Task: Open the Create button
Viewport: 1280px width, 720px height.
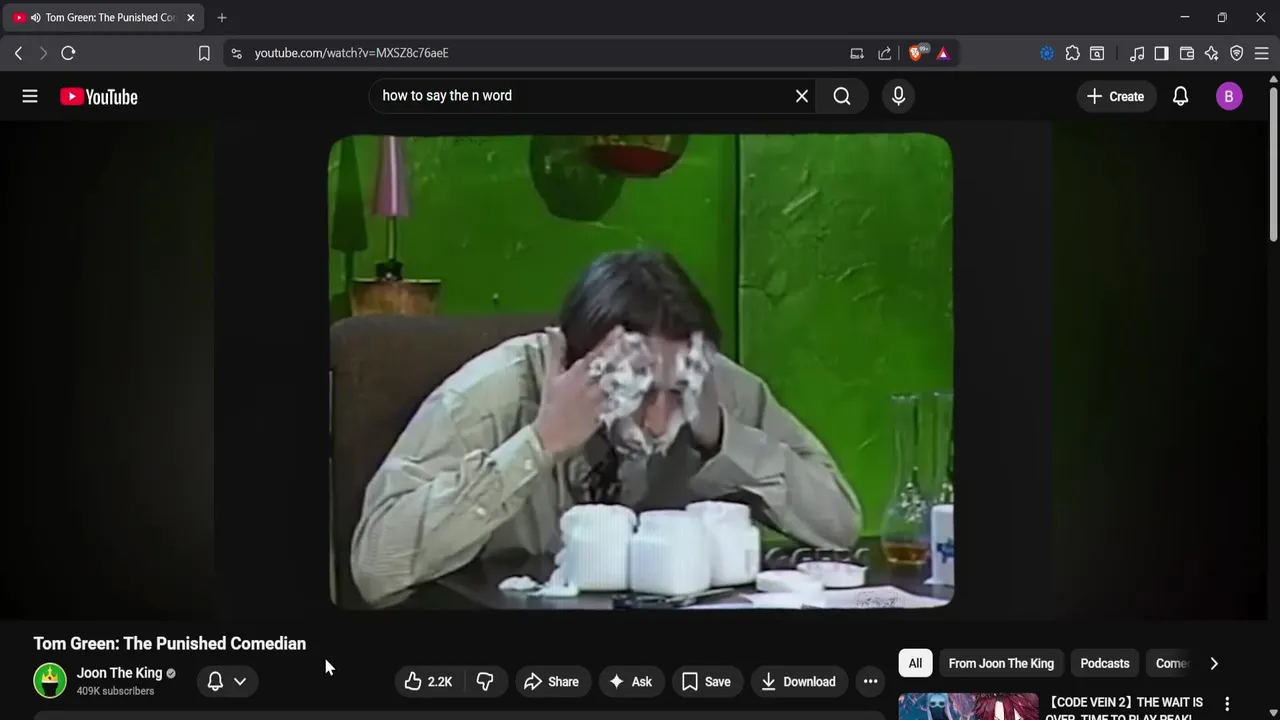Action: (1115, 96)
